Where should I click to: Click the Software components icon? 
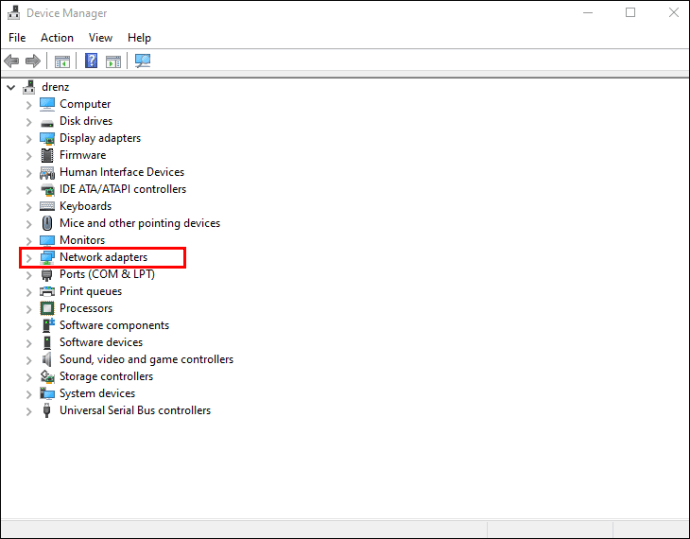click(x=48, y=326)
